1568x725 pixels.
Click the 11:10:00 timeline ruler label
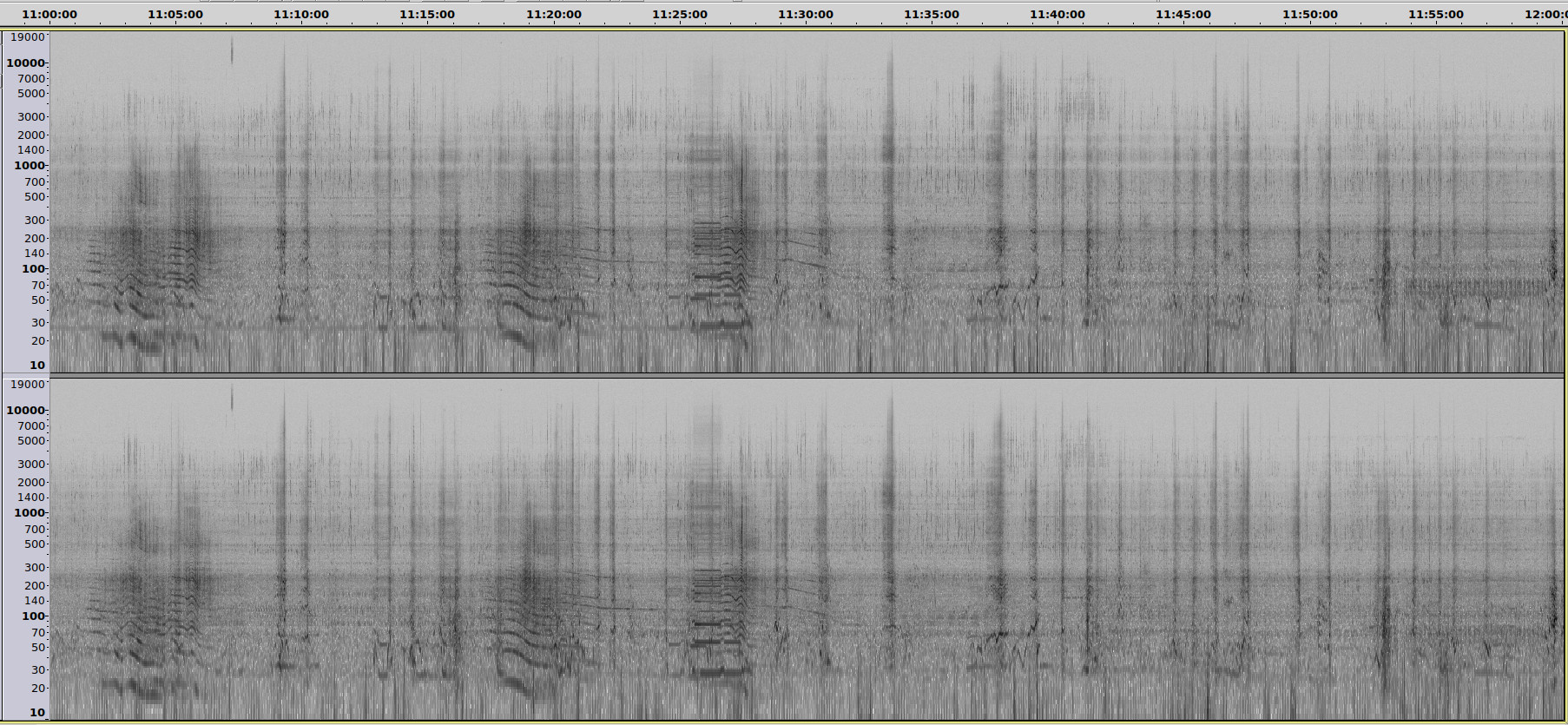coord(300,15)
